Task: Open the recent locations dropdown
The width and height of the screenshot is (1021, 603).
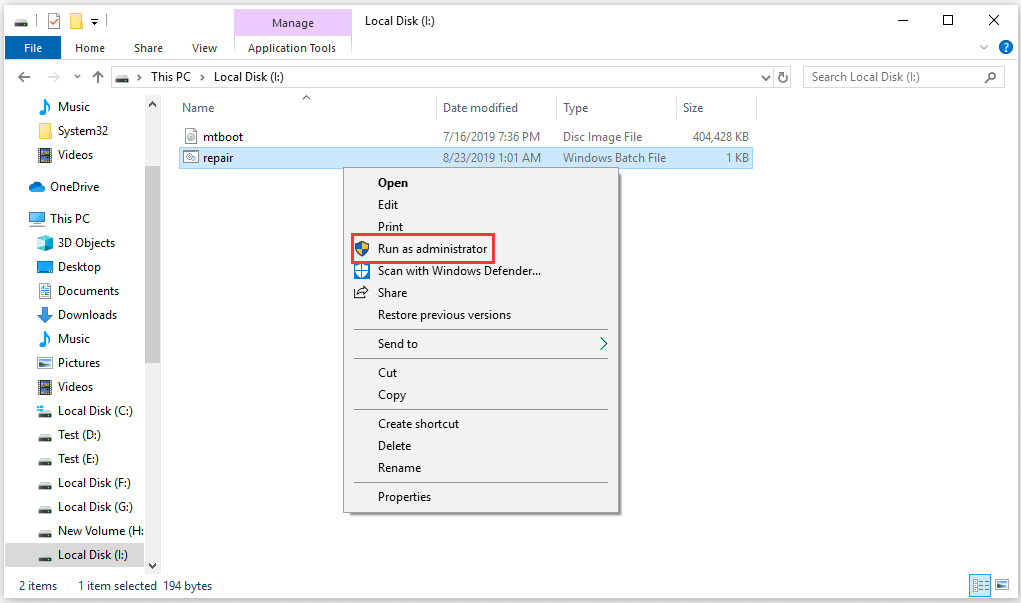Action: pos(77,77)
